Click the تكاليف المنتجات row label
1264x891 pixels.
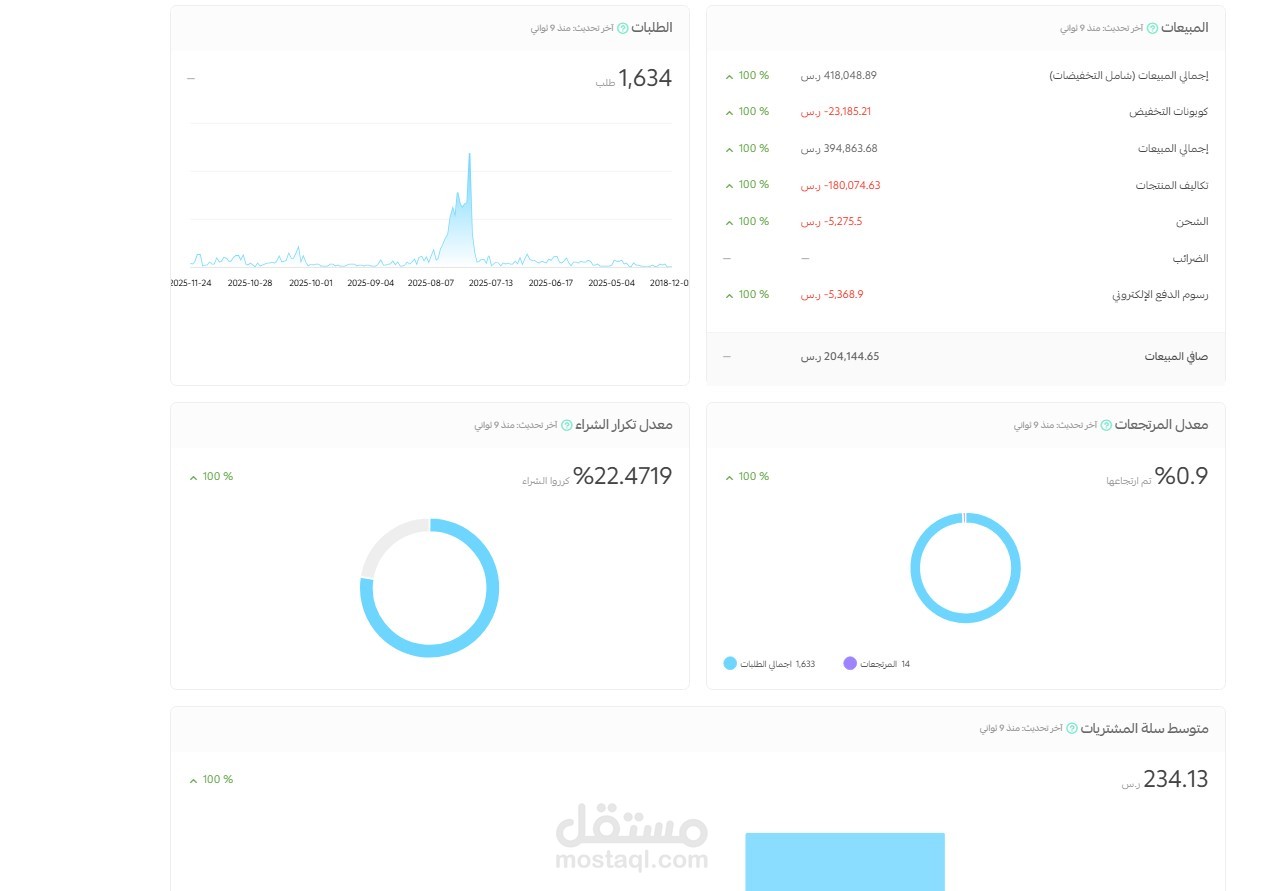1172,185
